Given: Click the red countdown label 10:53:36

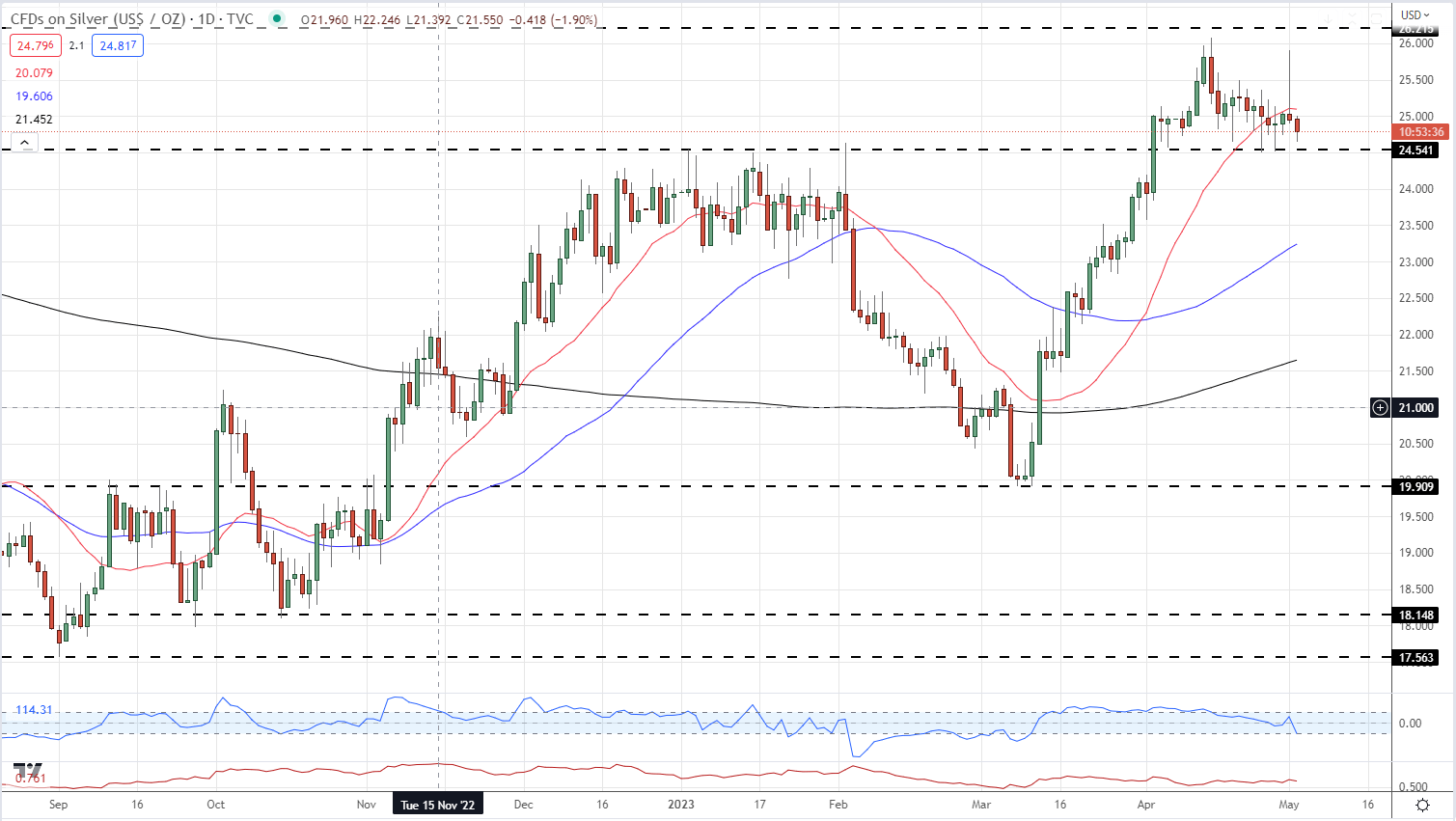Looking at the screenshot, I should [x=1421, y=132].
